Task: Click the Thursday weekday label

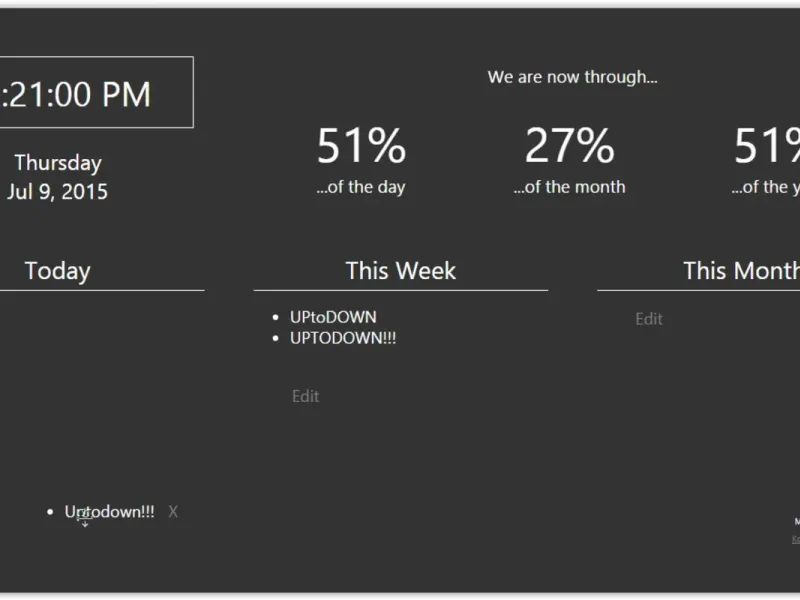Action: pyautogui.click(x=58, y=163)
